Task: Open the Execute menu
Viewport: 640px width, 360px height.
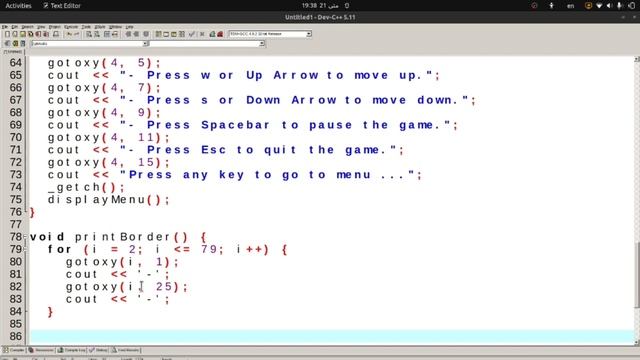Action: (x=71, y=27)
